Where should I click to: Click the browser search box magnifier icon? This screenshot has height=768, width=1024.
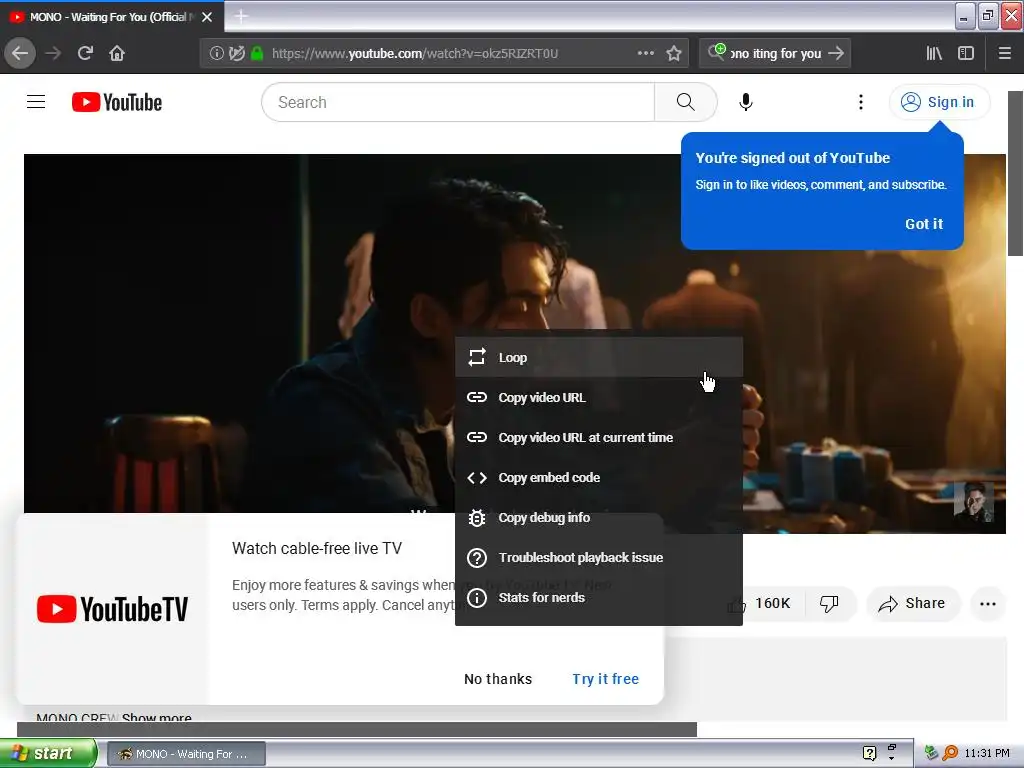pos(716,52)
